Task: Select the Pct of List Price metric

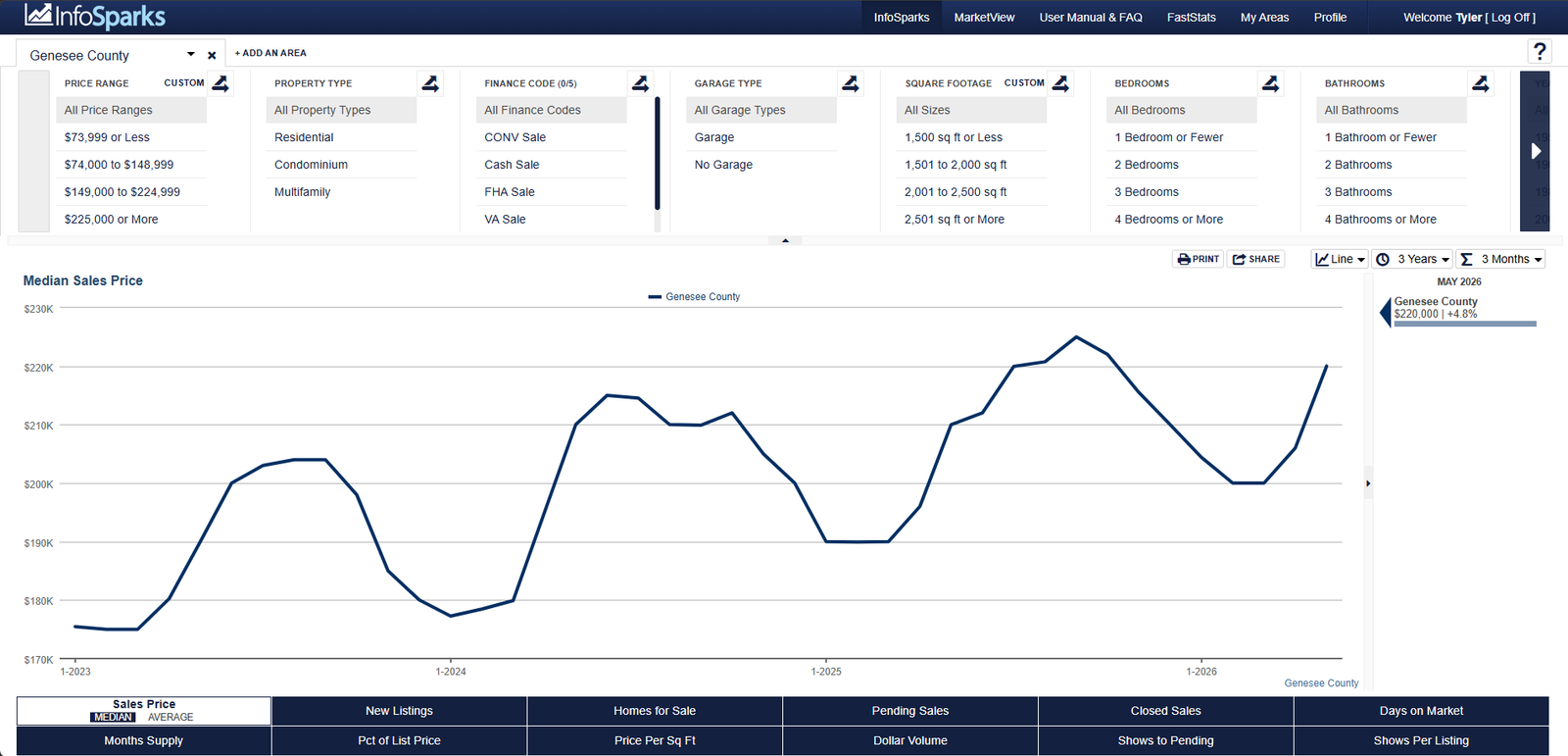Action: pyautogui.click(x=399, y=740)
